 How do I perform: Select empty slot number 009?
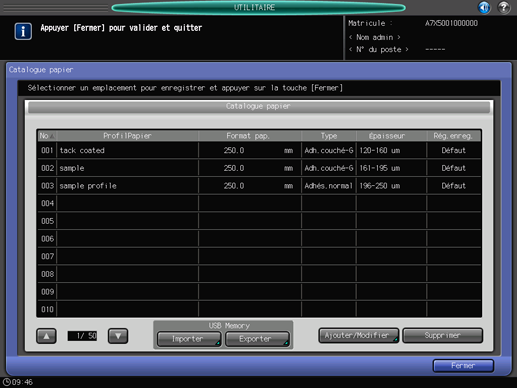point(259,292)
